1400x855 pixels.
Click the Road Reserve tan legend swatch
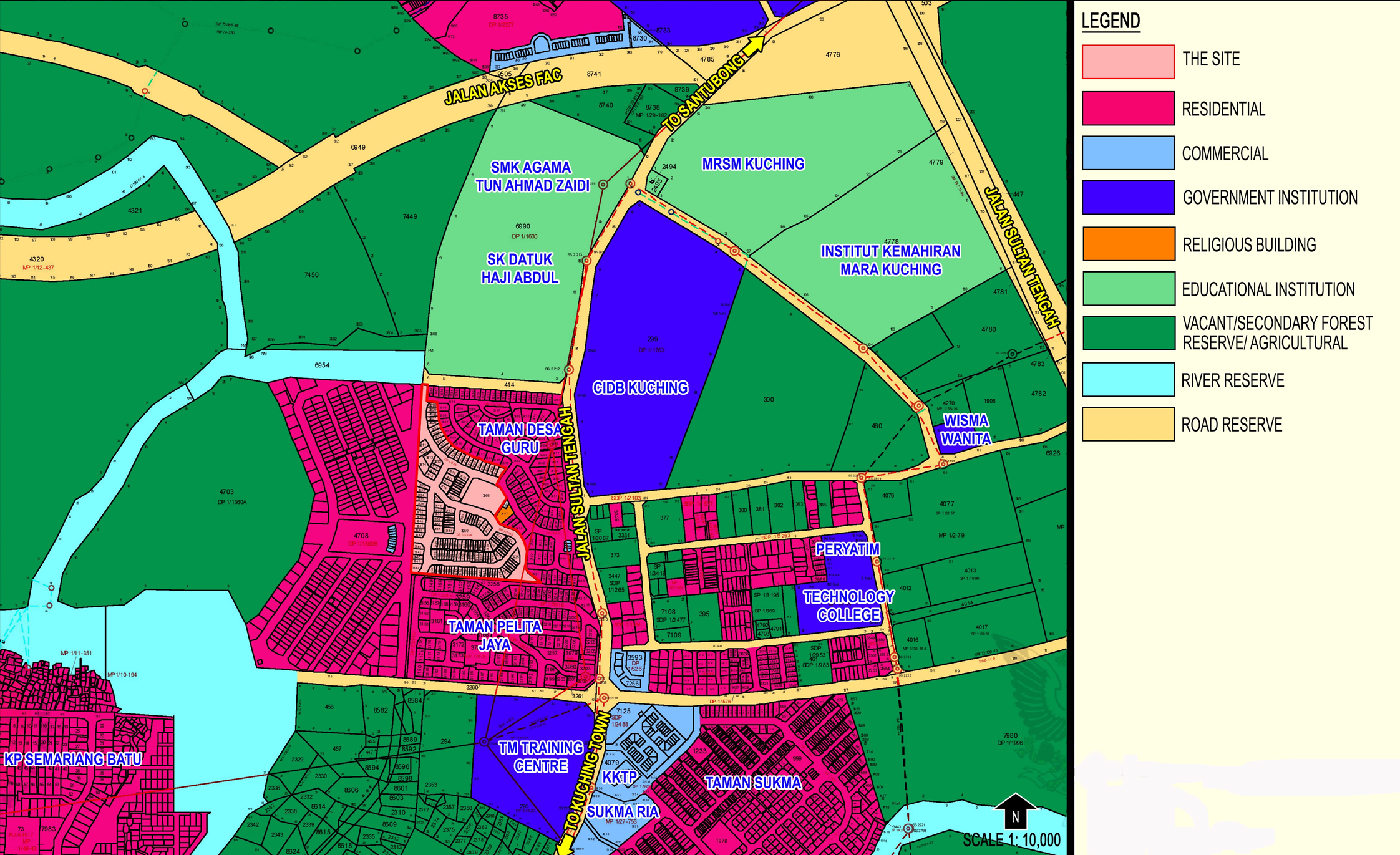click(x=1128, y=425)
